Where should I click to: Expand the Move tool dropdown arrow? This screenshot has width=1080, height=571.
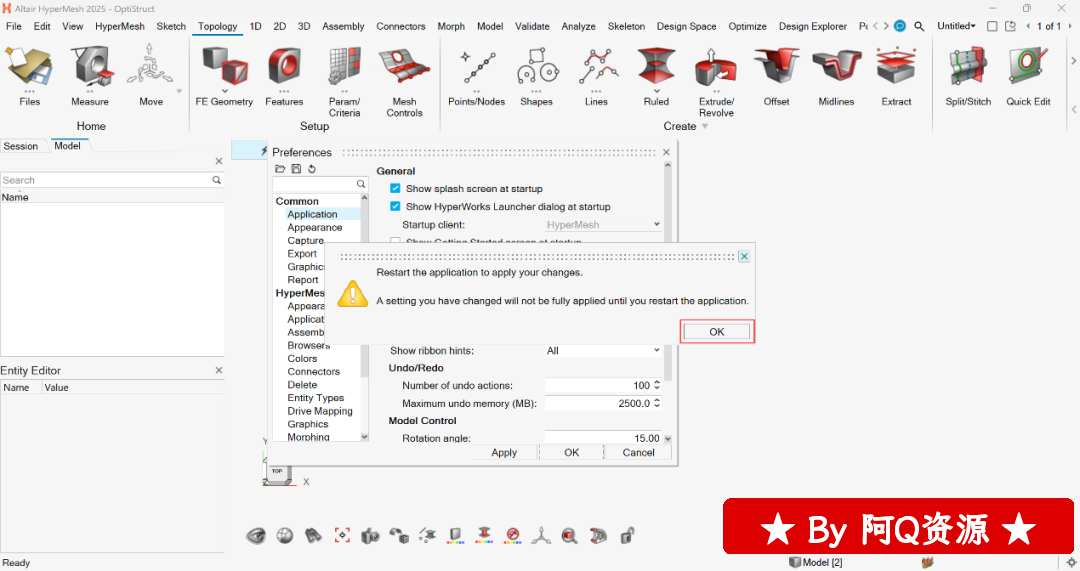point(179,91)
